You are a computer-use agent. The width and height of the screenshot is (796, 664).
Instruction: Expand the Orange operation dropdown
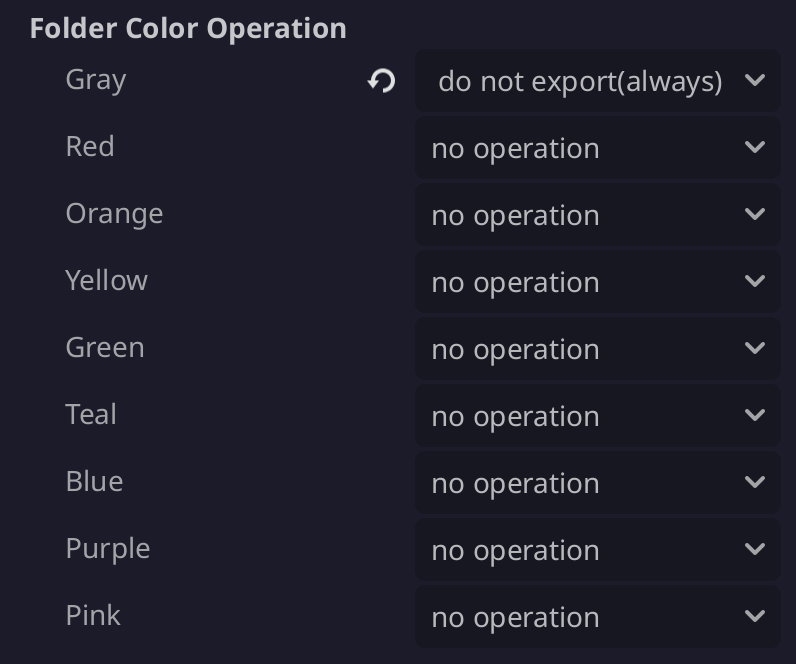pyautogui.click(x=597, y=215)
